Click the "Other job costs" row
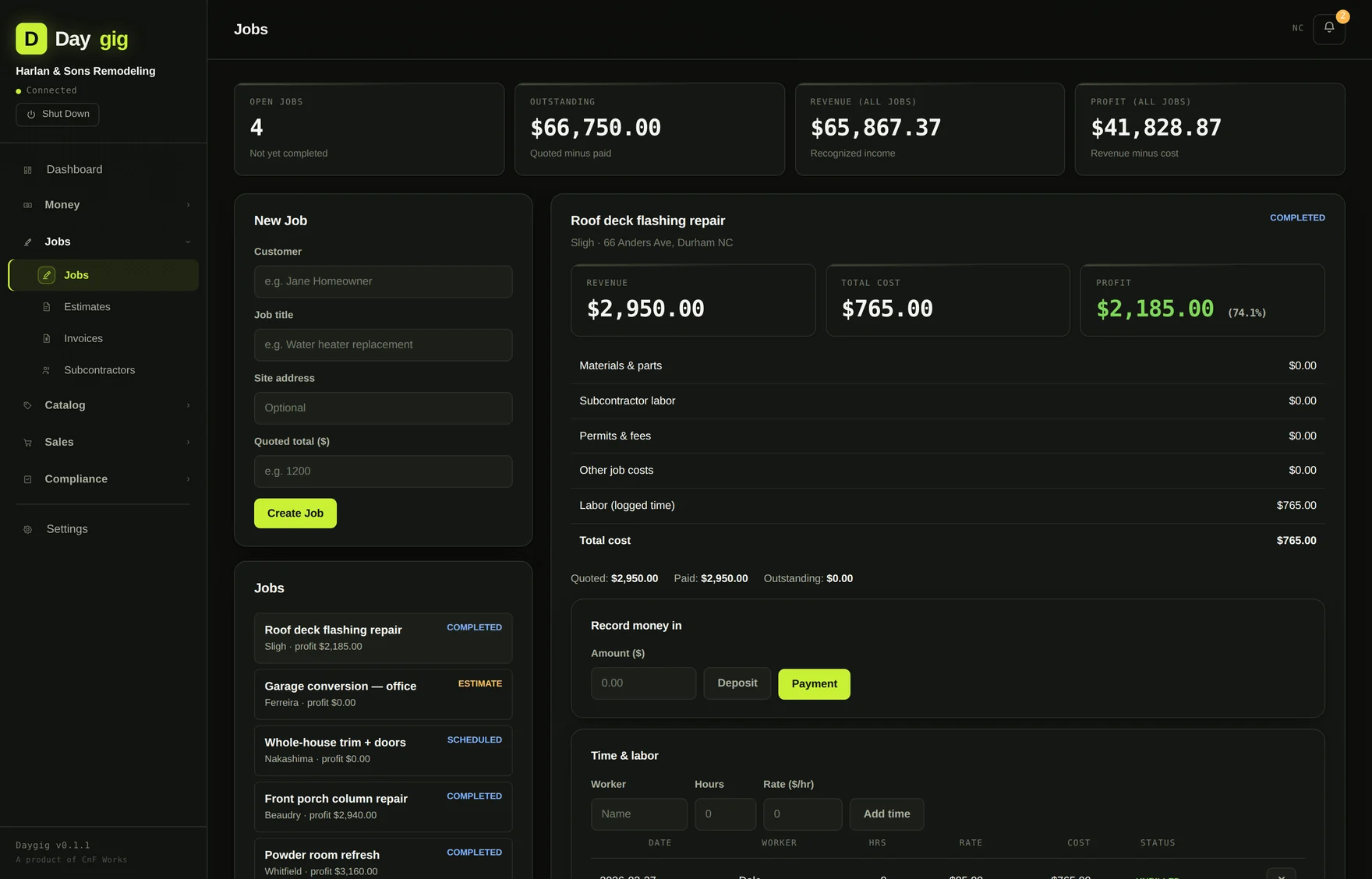The image size is (1372, 879). click(948, 471)
